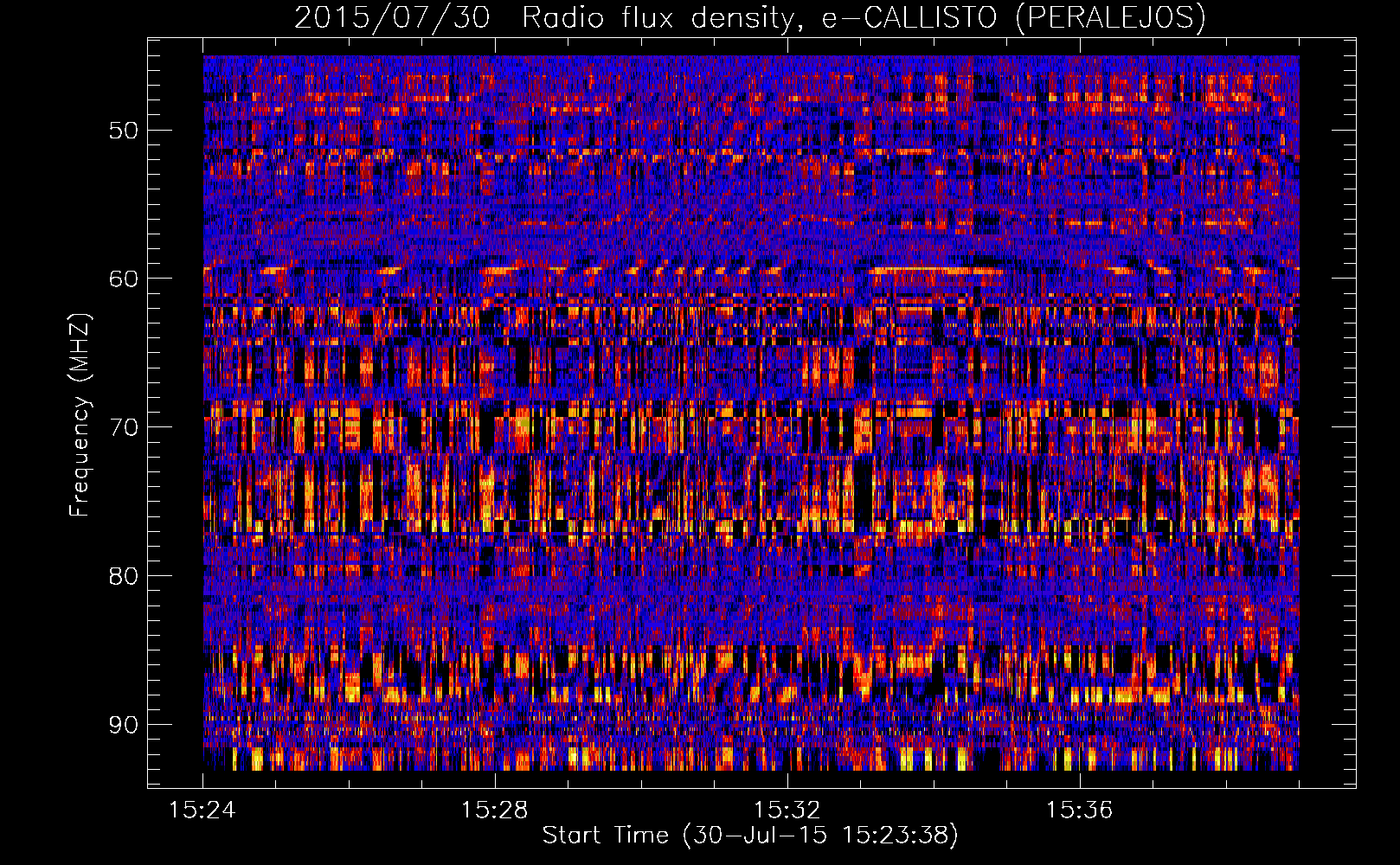Screen dimensions: 1400x865
Task: Click the 15:24 time tick label
Action: (202, 811)
